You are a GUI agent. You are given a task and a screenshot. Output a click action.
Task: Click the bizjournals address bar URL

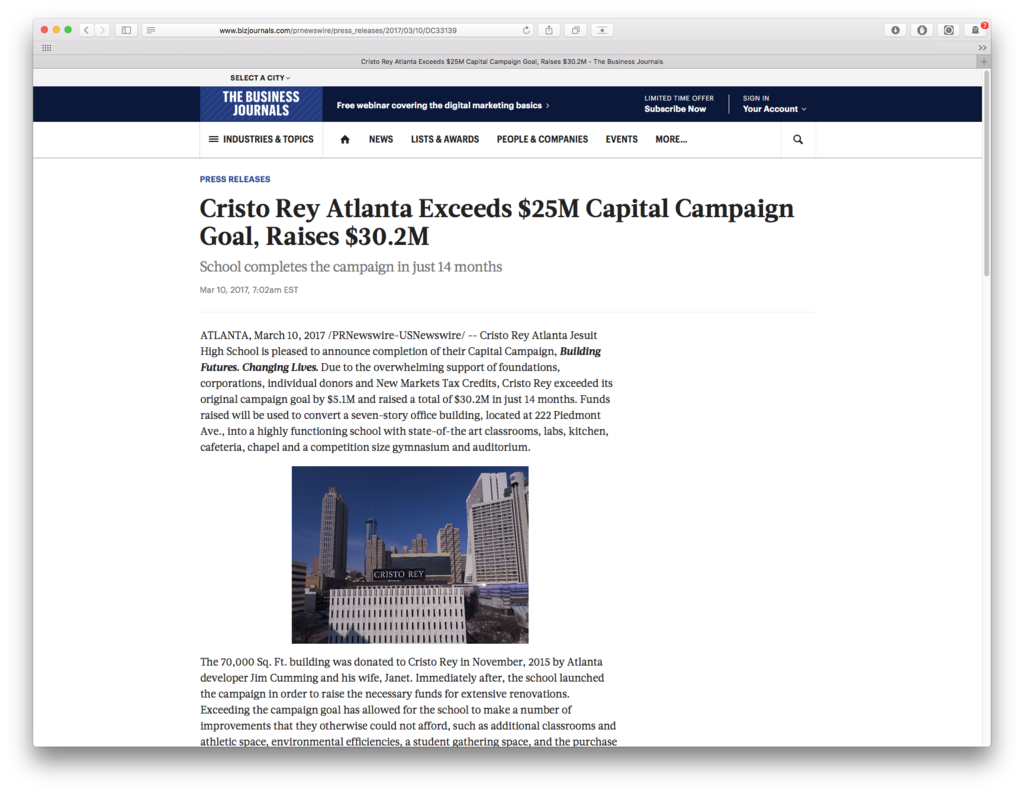[x=338, y=30]
